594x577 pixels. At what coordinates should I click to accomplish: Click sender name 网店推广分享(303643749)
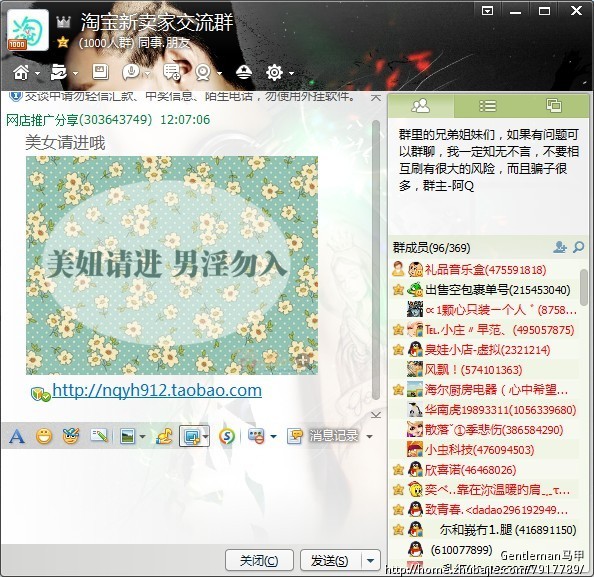point(79,120)
